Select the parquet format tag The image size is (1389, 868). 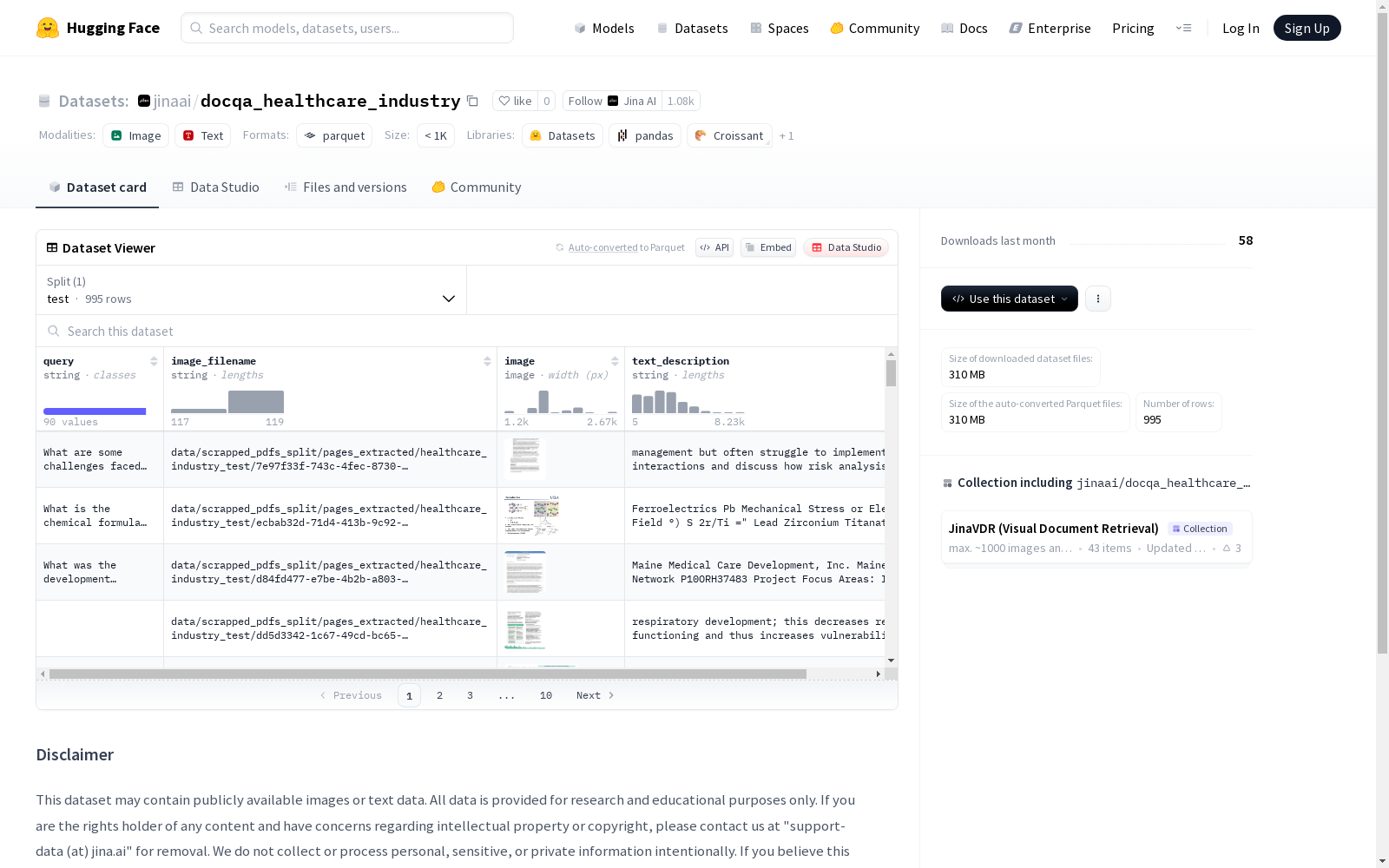click(334, 135)
